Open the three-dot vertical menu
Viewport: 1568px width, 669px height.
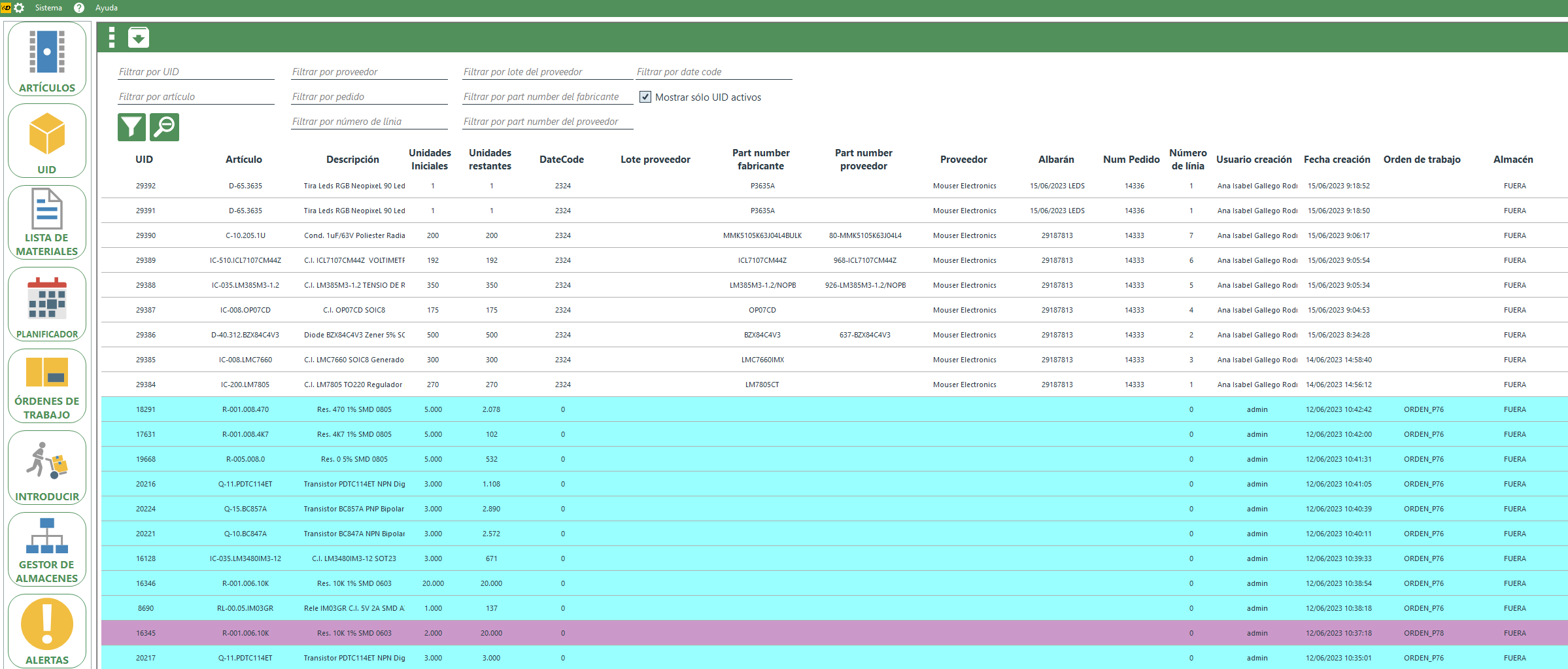tap(112, 38)
